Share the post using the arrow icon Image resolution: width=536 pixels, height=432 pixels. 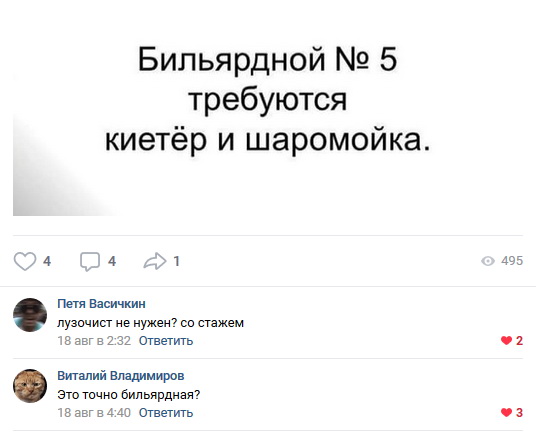(155, 261)
